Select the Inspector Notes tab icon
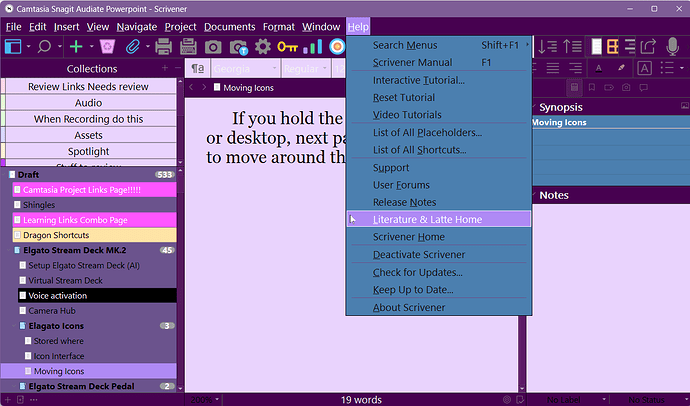 click(x=574, y=88)
